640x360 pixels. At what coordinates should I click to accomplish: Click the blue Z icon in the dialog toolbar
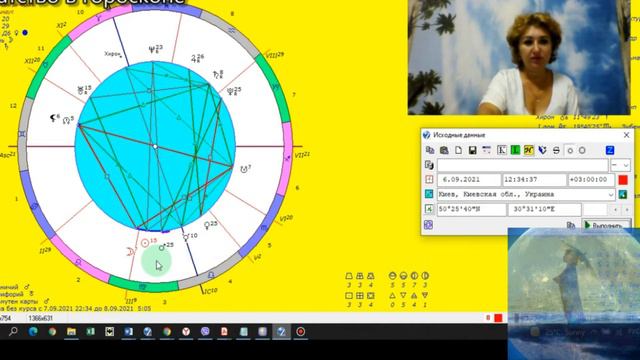point(610,150)
